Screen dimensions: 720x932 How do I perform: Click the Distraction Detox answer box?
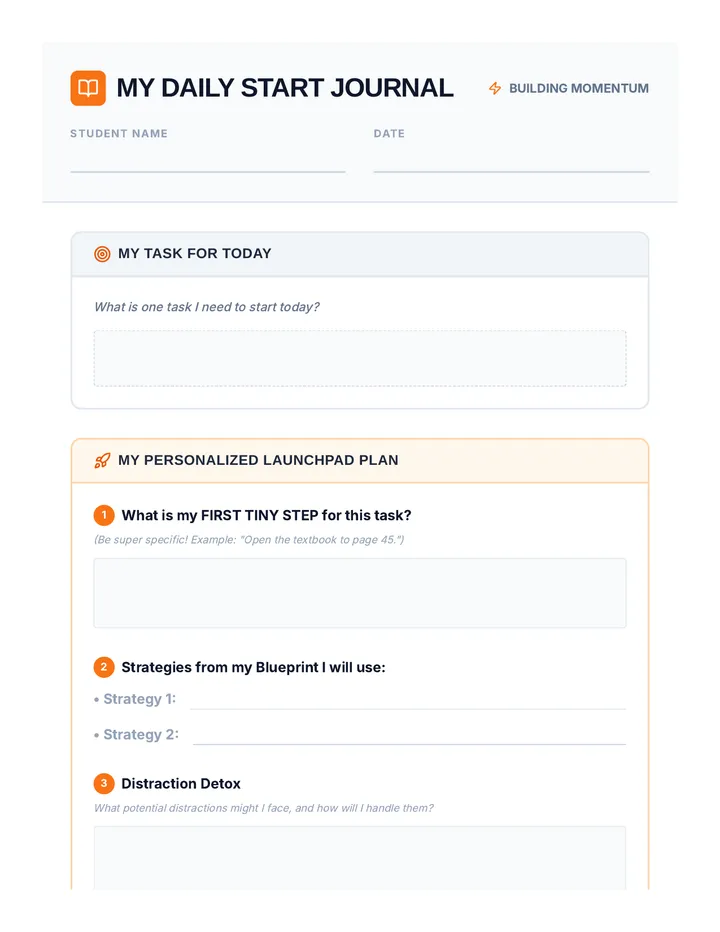(360, 858)
